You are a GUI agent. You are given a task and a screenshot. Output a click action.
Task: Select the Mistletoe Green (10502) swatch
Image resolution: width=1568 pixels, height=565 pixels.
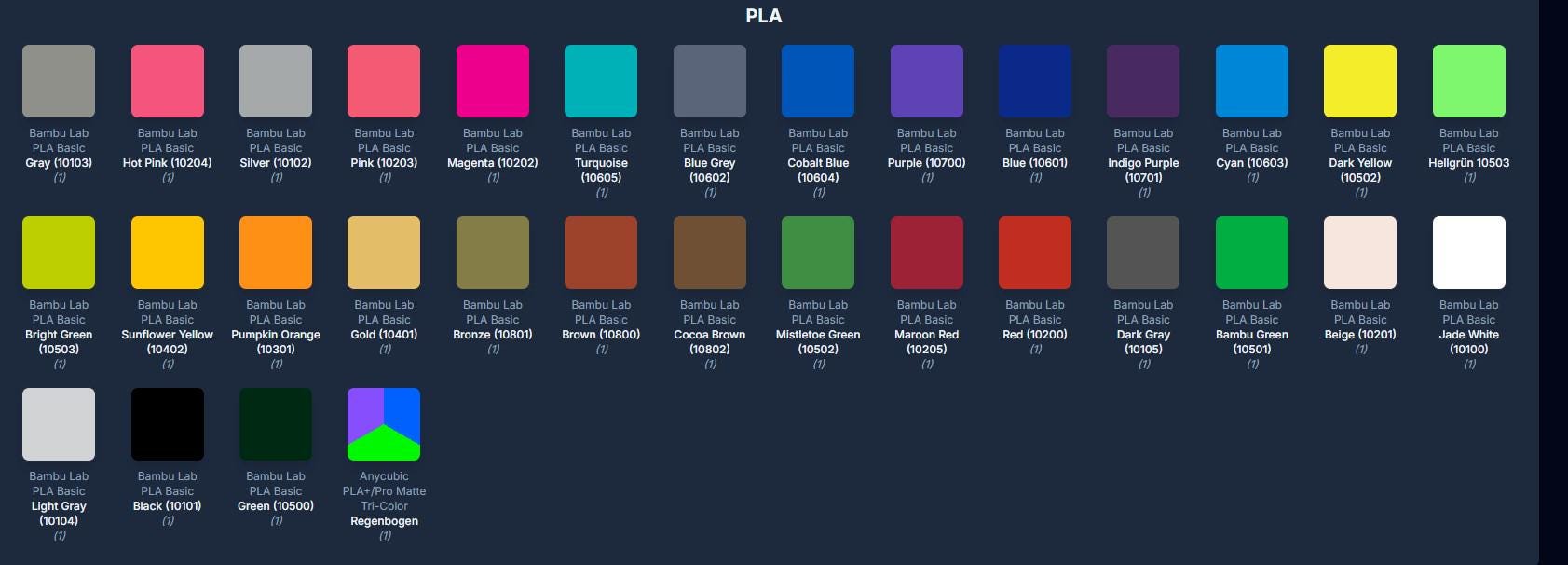click(818, 253)
